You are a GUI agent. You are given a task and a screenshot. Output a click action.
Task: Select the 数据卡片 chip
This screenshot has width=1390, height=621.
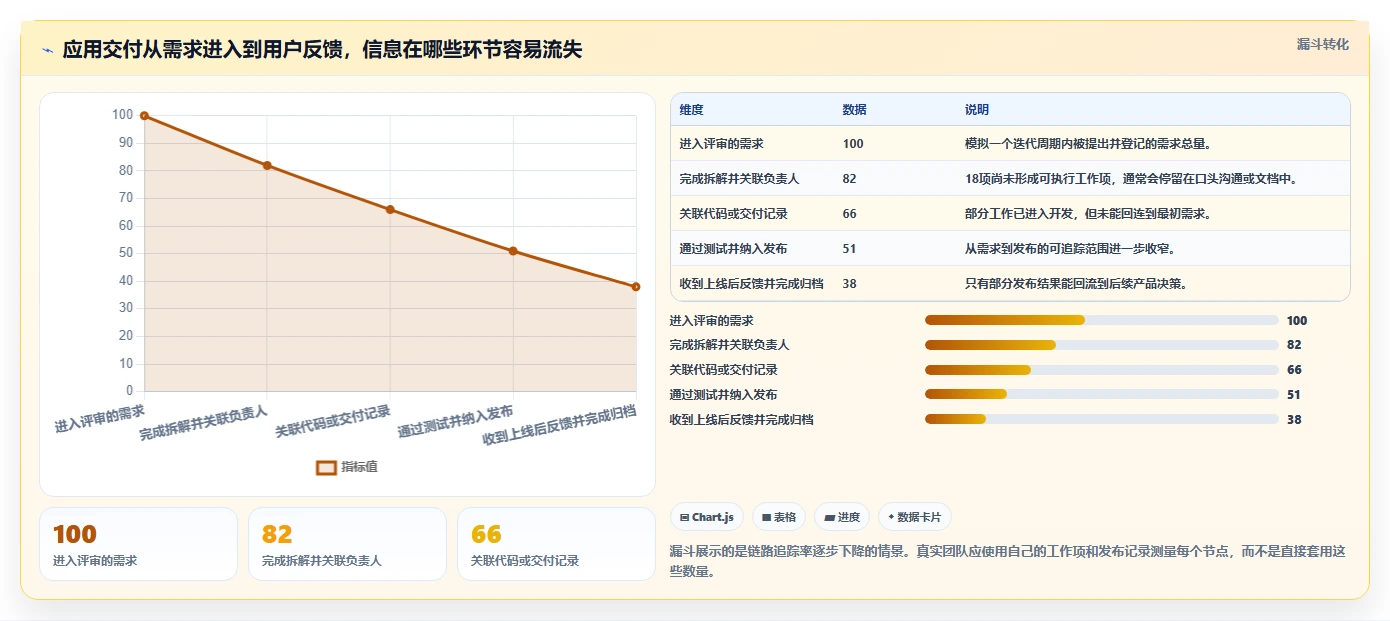point(914,517)
